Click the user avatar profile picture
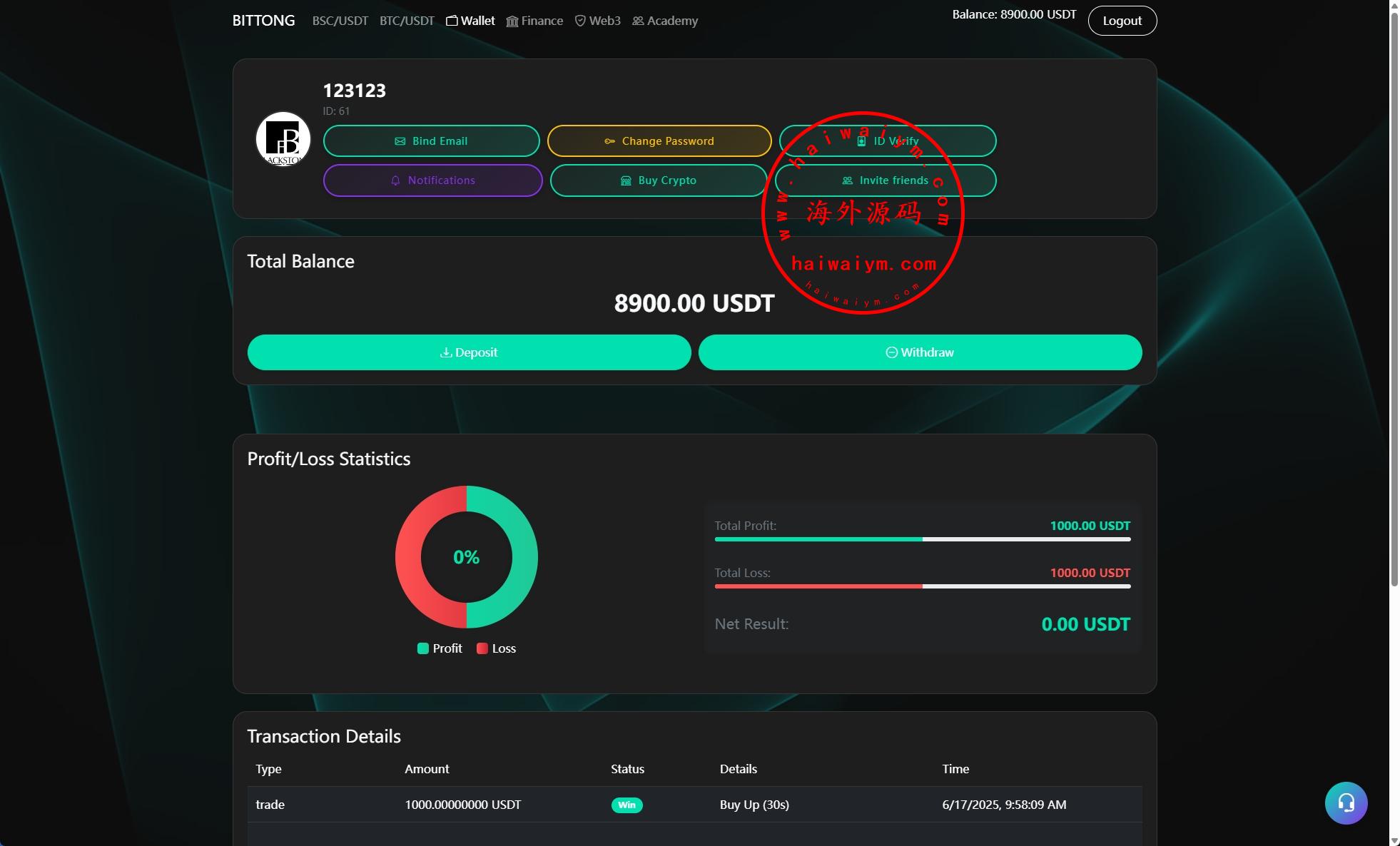 (x=283, y=139)
